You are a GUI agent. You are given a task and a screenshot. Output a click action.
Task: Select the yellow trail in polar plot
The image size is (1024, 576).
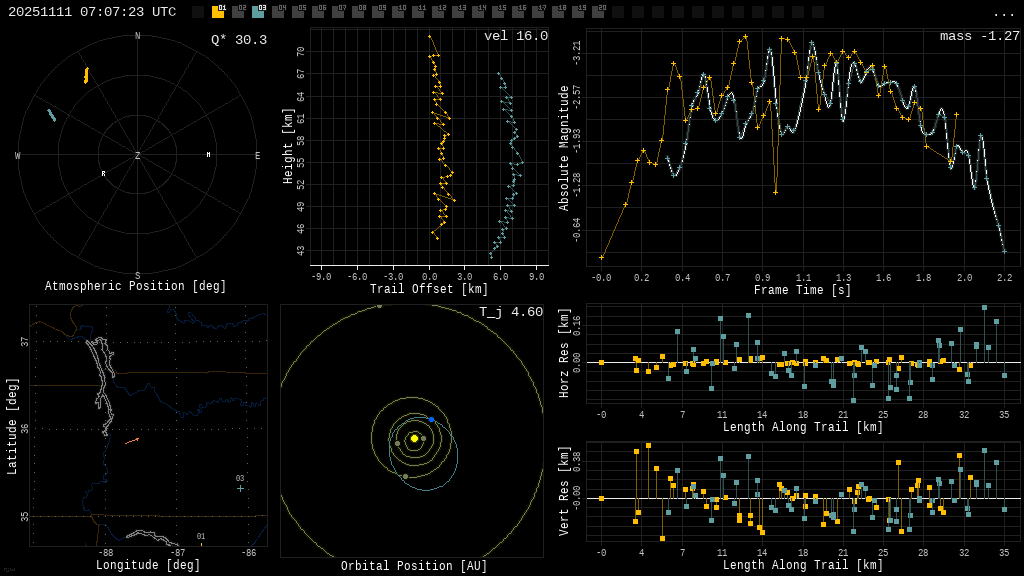pyautogui.click(x=86, y=75)
